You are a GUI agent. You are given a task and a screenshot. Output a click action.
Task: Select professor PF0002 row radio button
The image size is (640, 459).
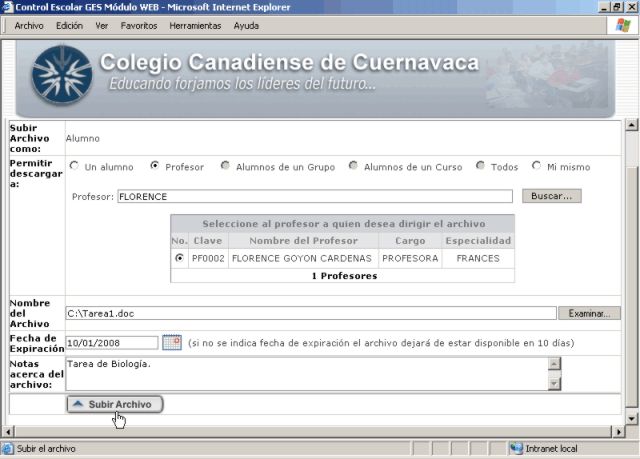point(179,258)
